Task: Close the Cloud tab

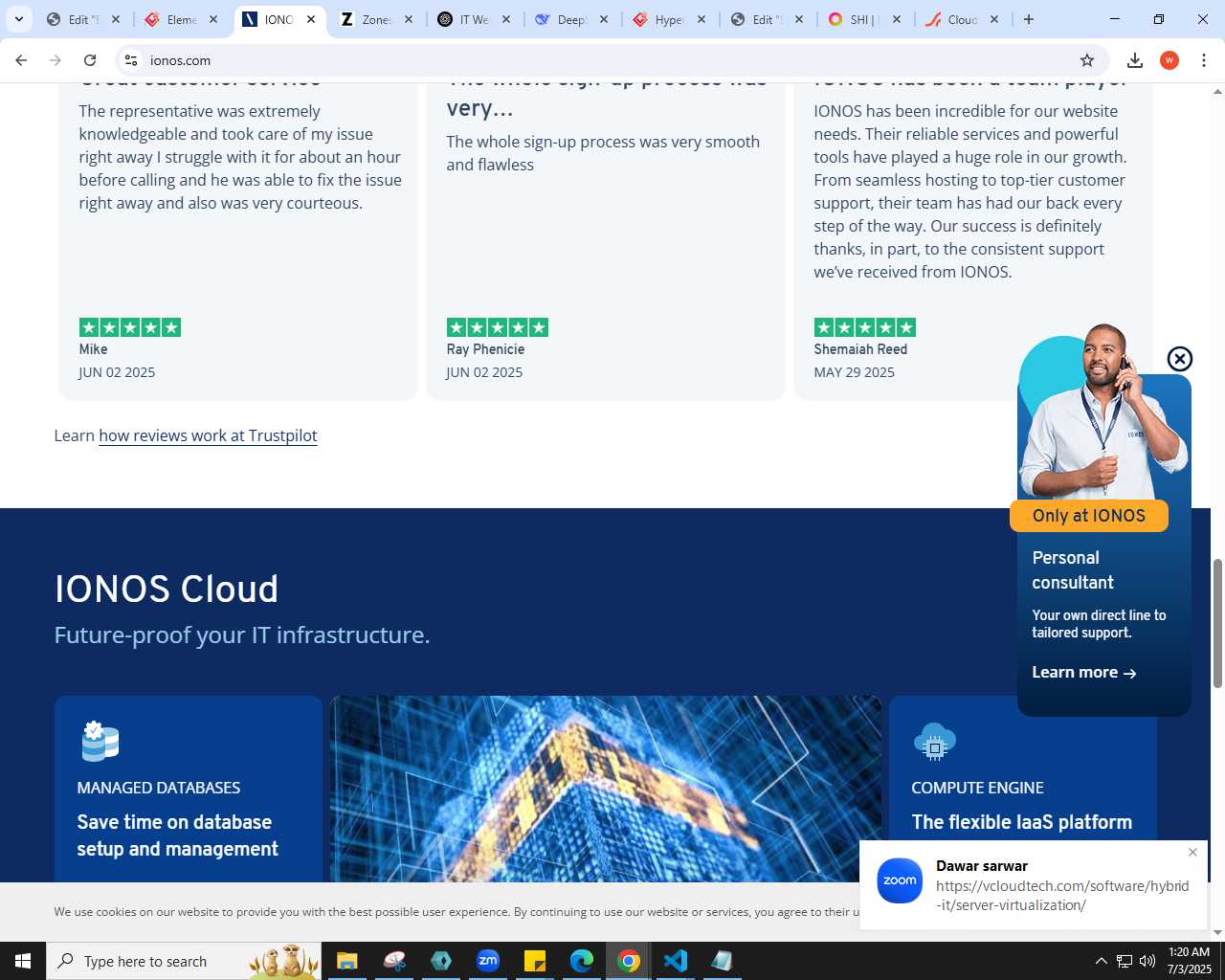Action: pyautogui.click(x=994, y=19)
